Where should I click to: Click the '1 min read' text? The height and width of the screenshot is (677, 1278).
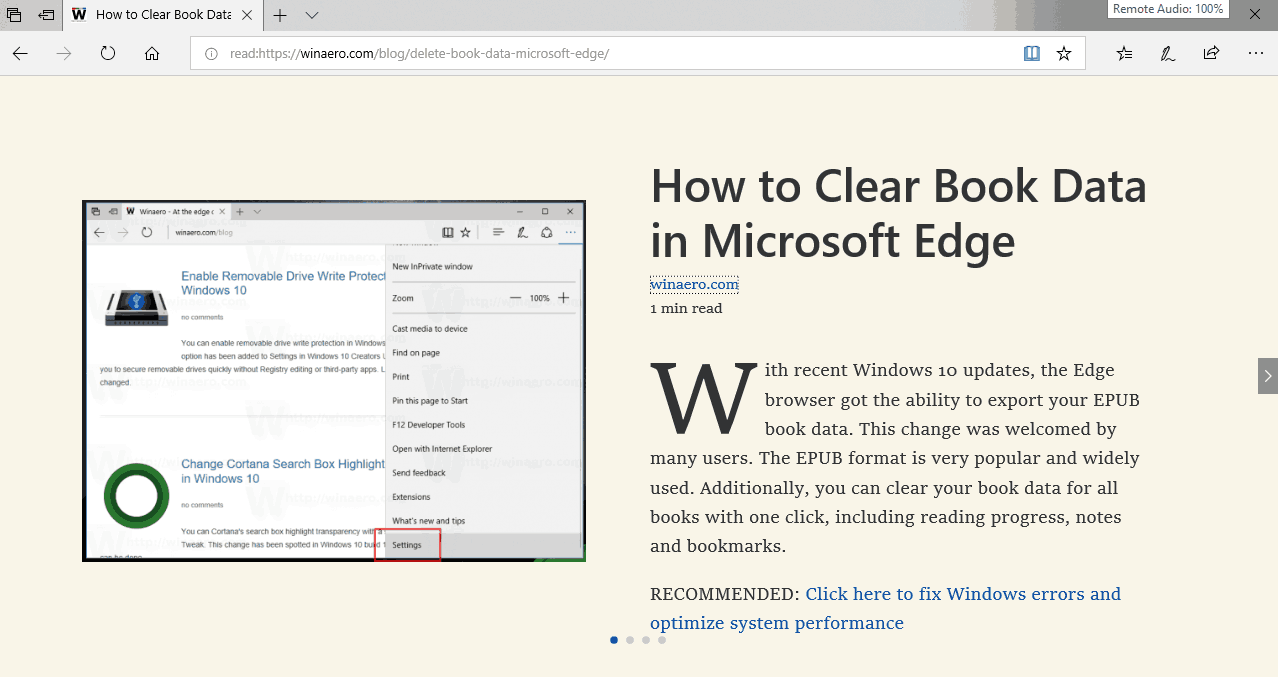(686, 309)
